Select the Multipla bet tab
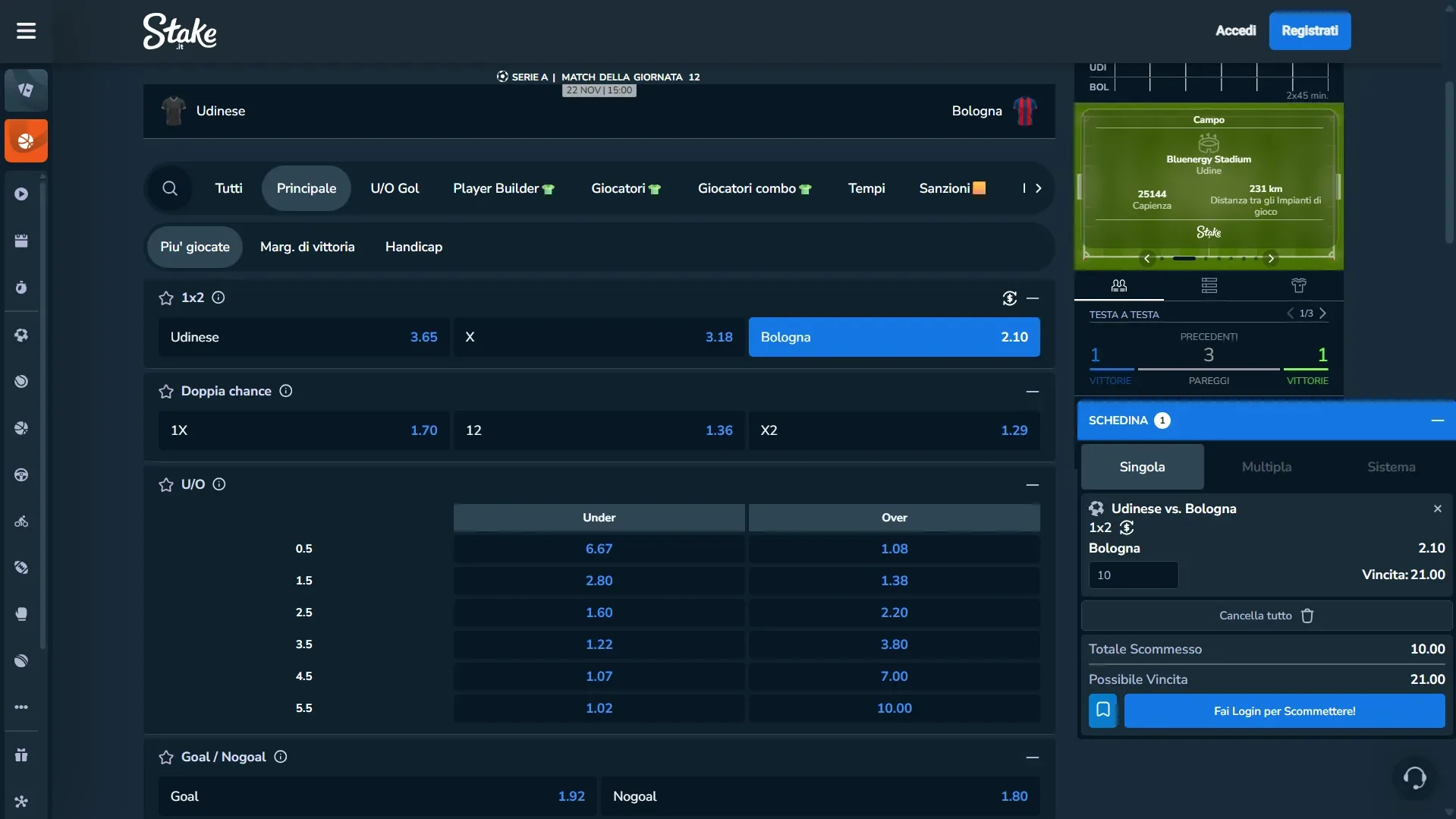 click(x=1266, y=467)
